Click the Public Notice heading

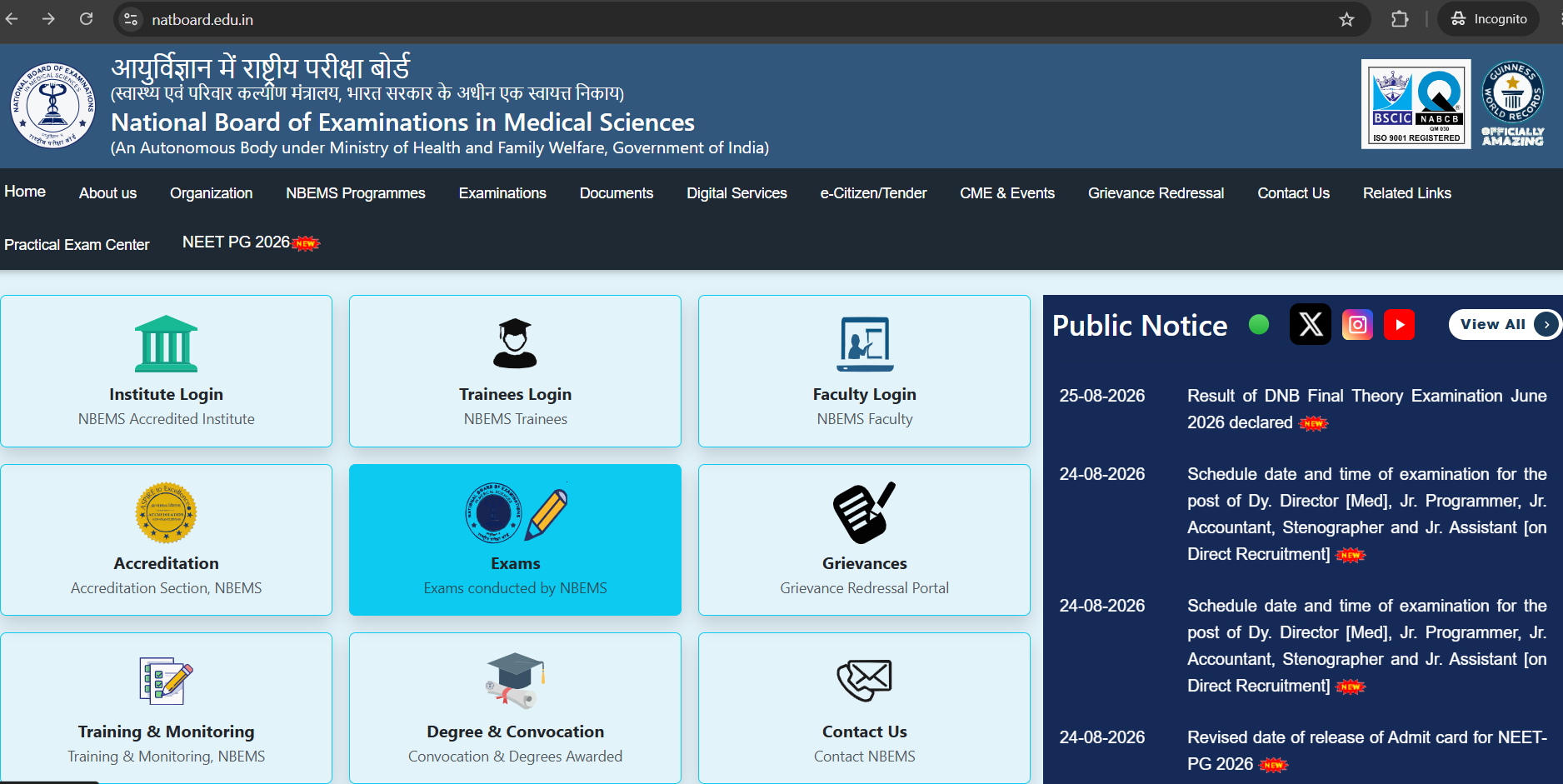pyautogui.click(x=1140, y=326)
